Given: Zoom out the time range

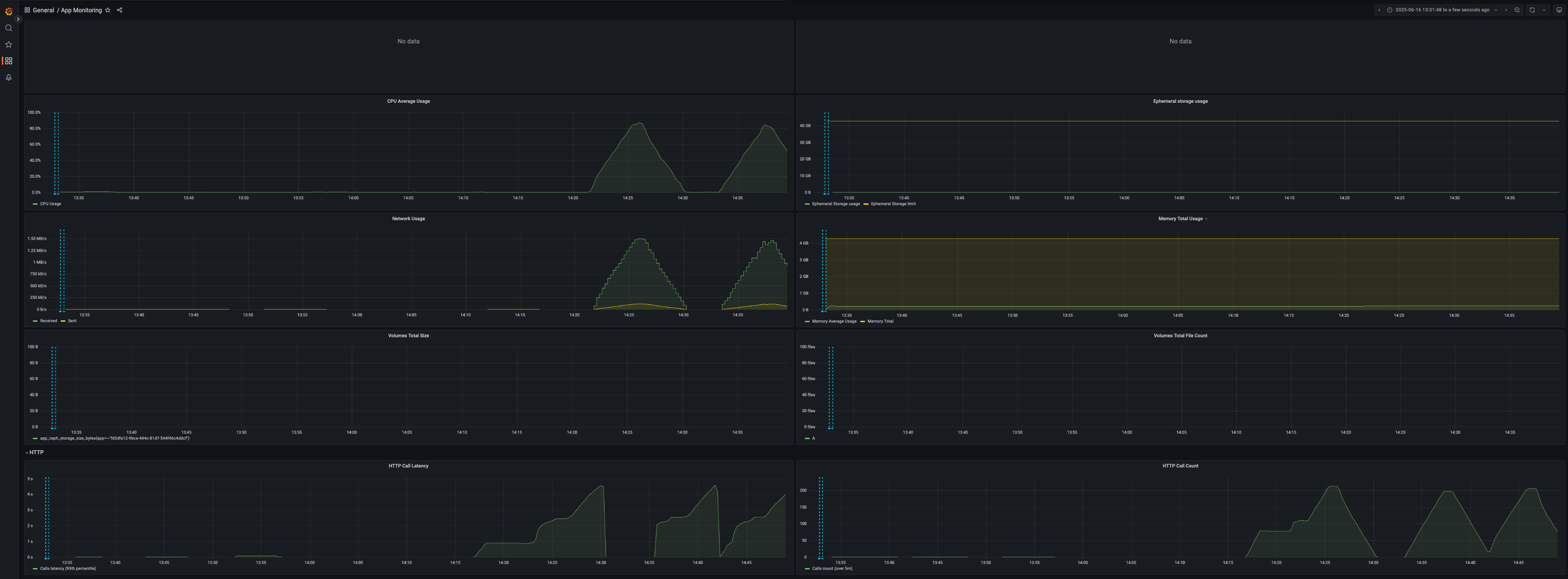Looking at the screenshot, I should [x=1517, y=11].
